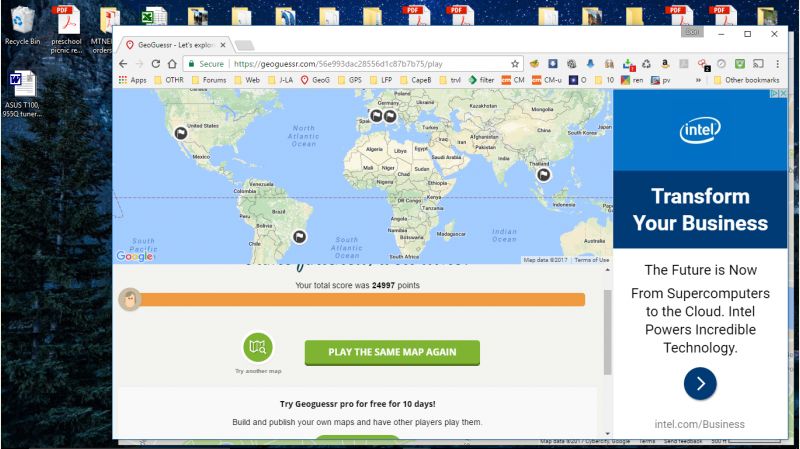Open the J-LA bookmarks folder
Screen dimensions: 800x449
(280, 80)
